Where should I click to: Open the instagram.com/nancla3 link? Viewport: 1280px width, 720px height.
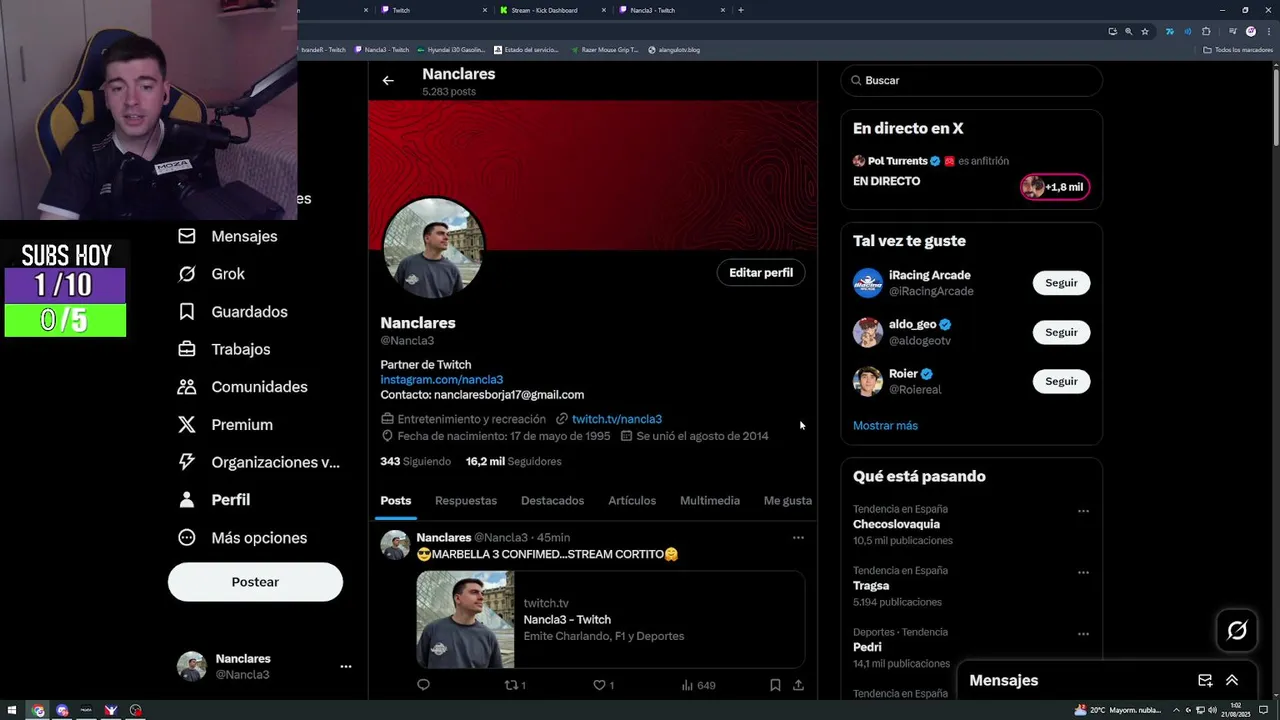pyautogui.click(x=441, y=380)
